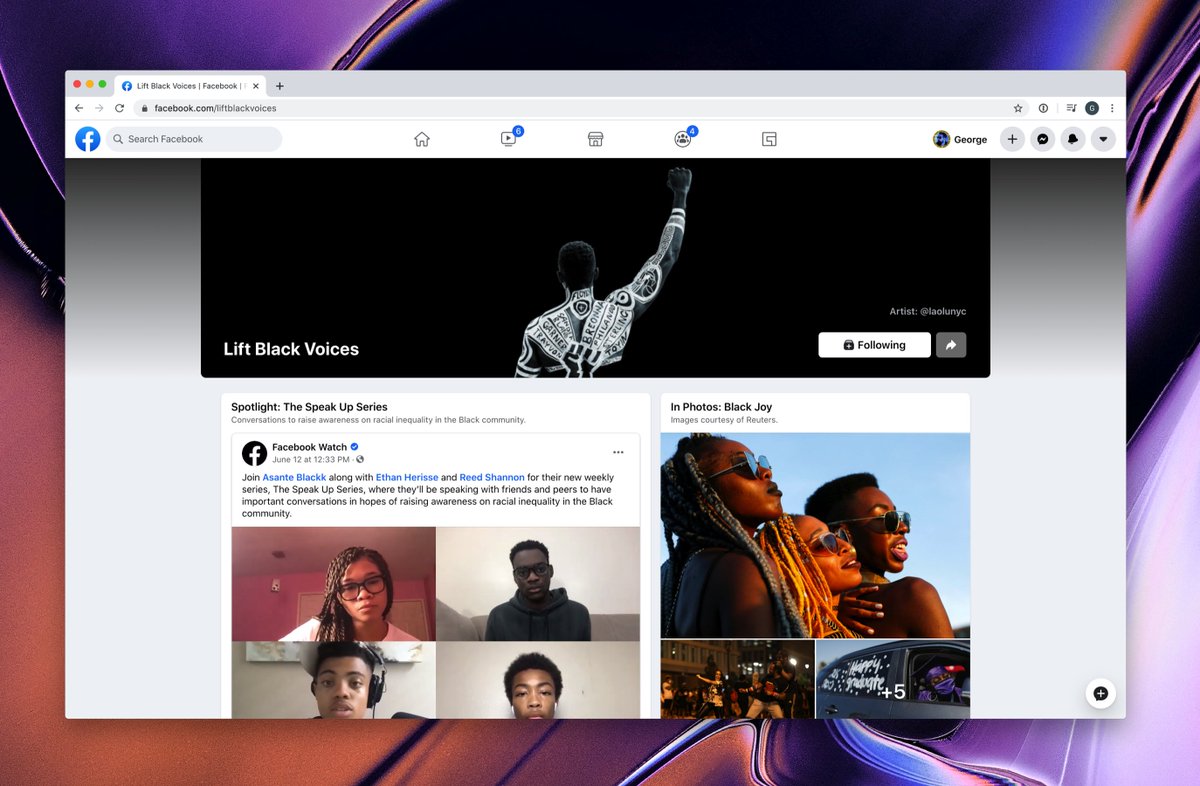Open George's profile
The height and width of the screenshot is (786, 1200).
[x=960, y=139]
